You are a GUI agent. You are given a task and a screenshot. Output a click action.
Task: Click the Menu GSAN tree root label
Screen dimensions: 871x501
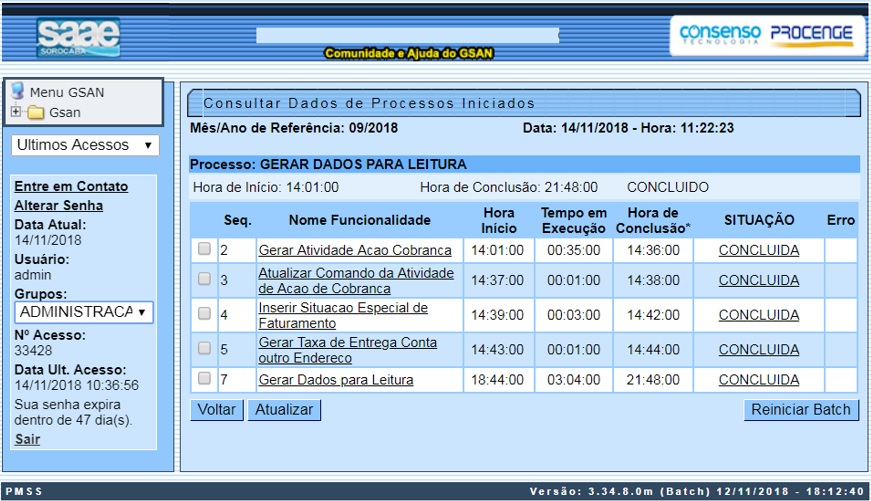tap(67, 92)
